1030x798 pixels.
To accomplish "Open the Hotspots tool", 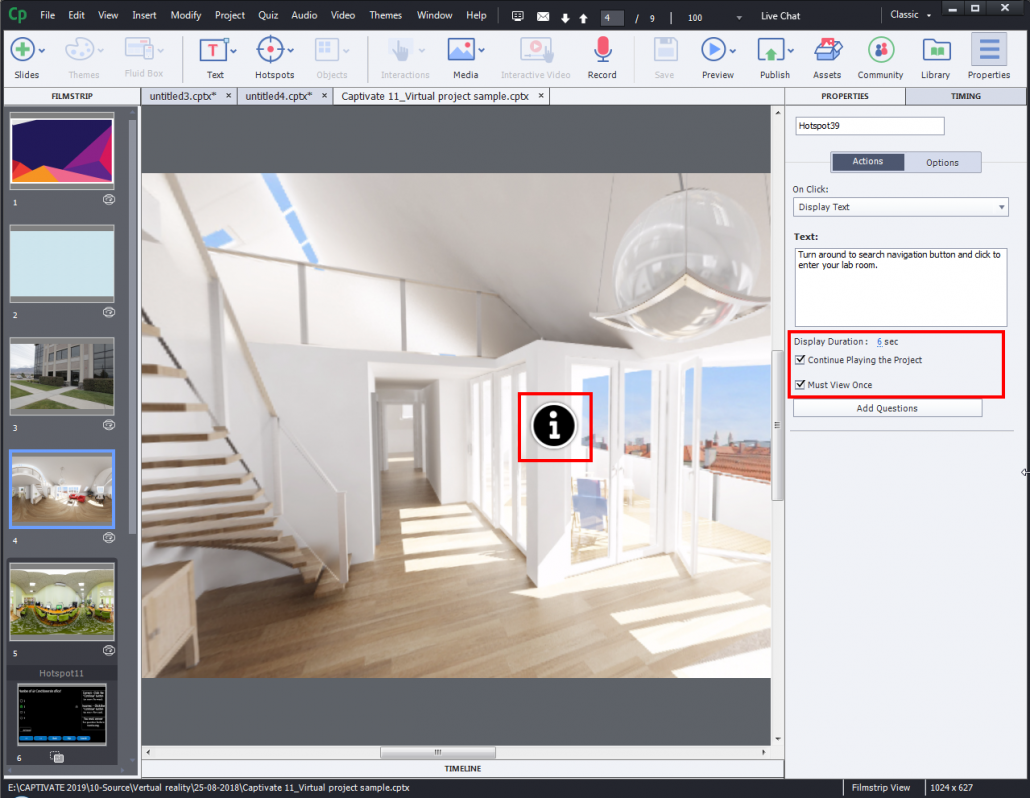I will [x=269, y=50].
